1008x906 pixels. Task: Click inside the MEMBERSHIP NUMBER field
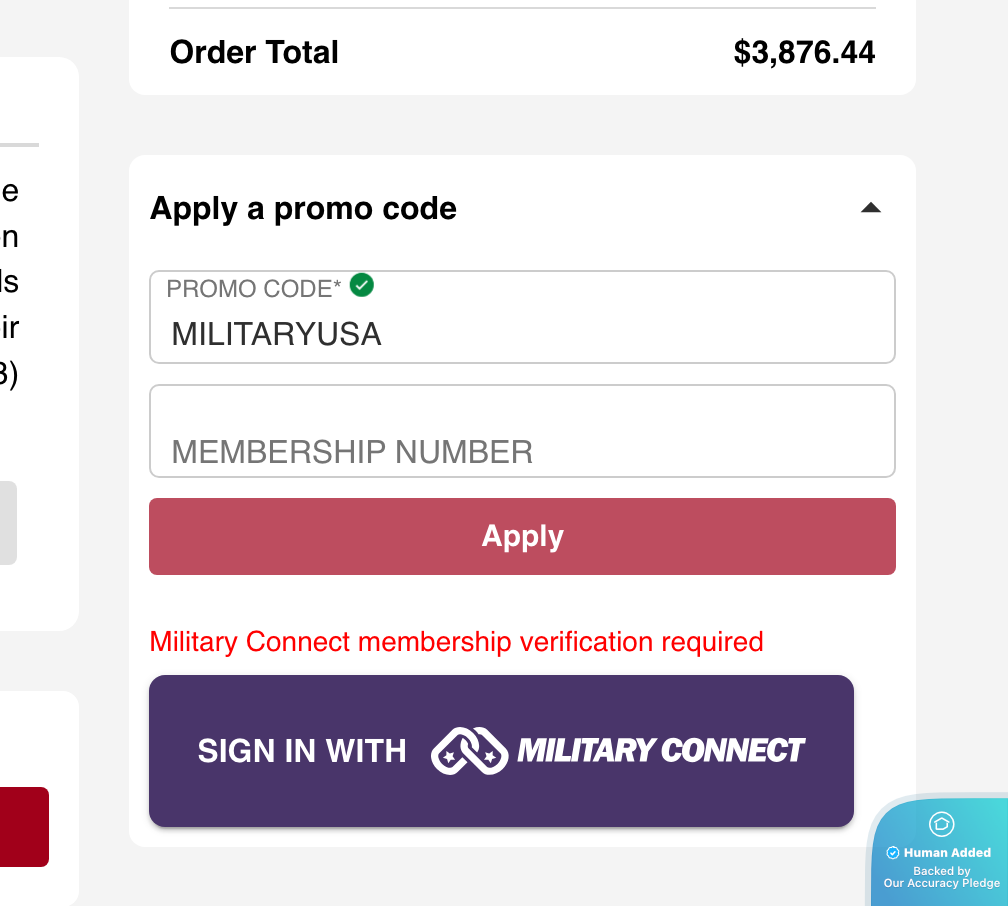click(x=522, y=431)
